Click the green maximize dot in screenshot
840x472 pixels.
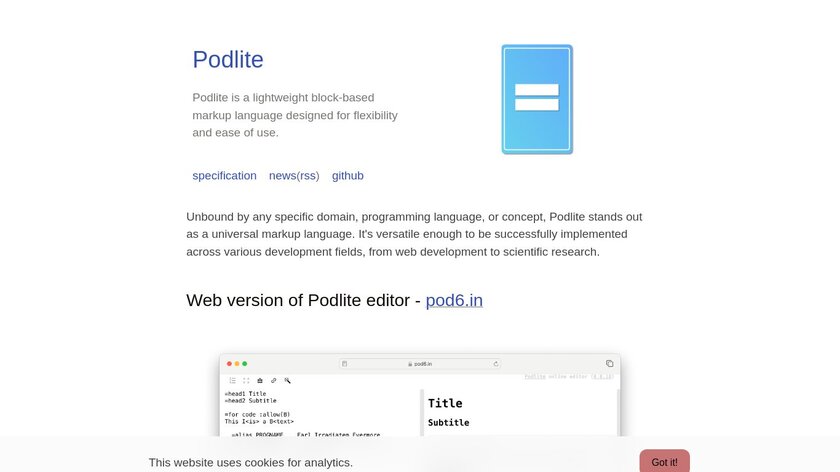coord(244,363)
